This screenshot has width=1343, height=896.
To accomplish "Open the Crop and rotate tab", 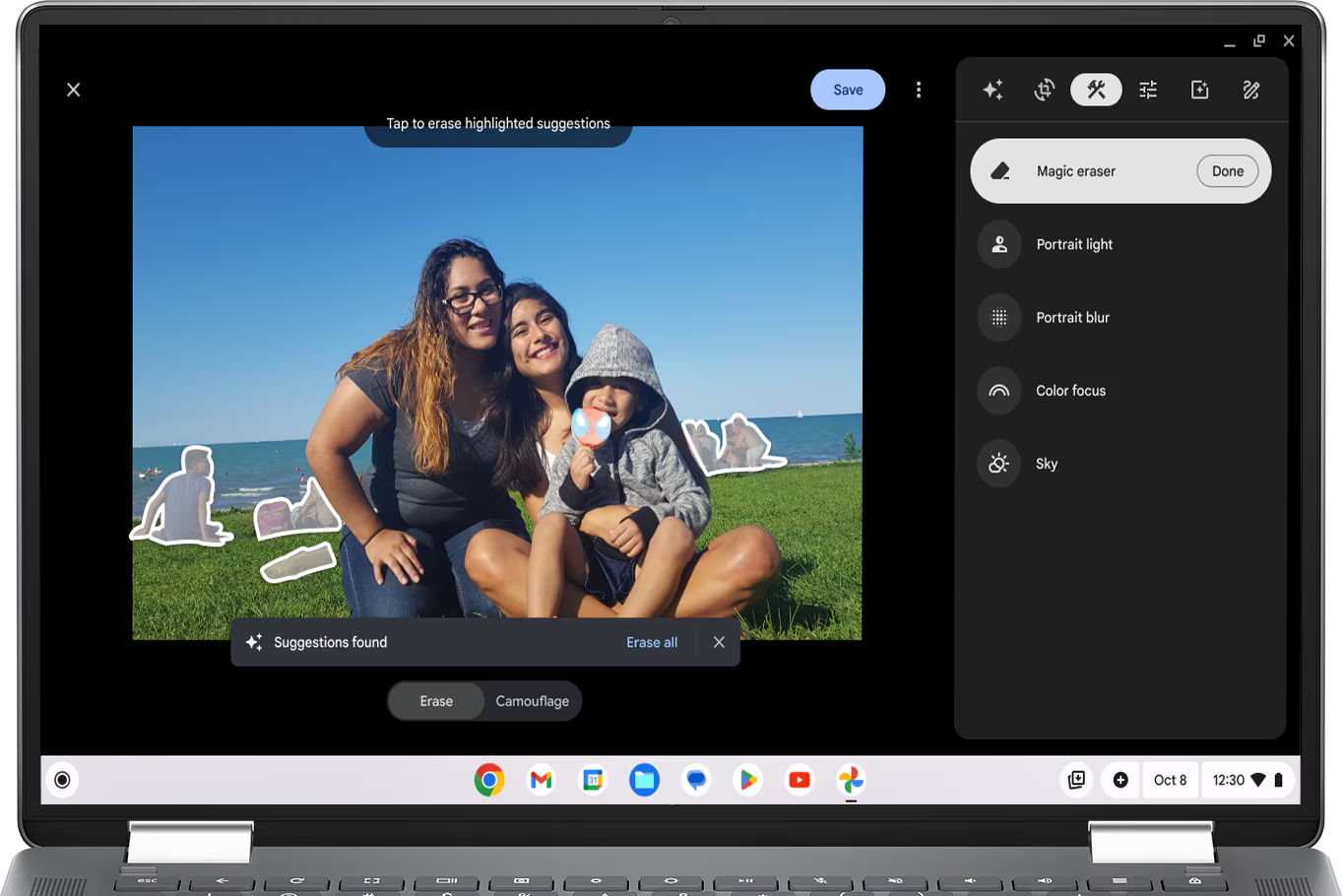I will (1045, 90).
